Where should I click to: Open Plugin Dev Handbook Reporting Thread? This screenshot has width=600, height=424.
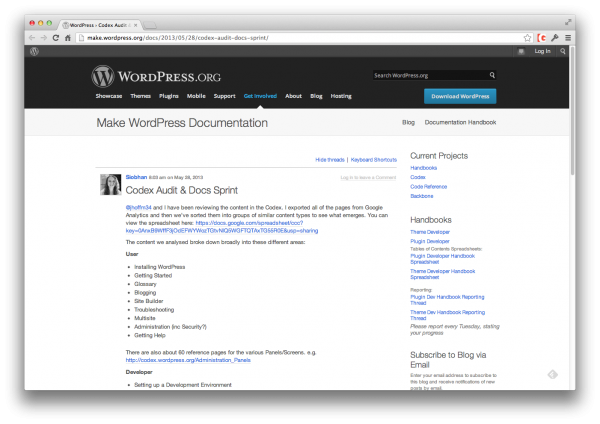447,300
